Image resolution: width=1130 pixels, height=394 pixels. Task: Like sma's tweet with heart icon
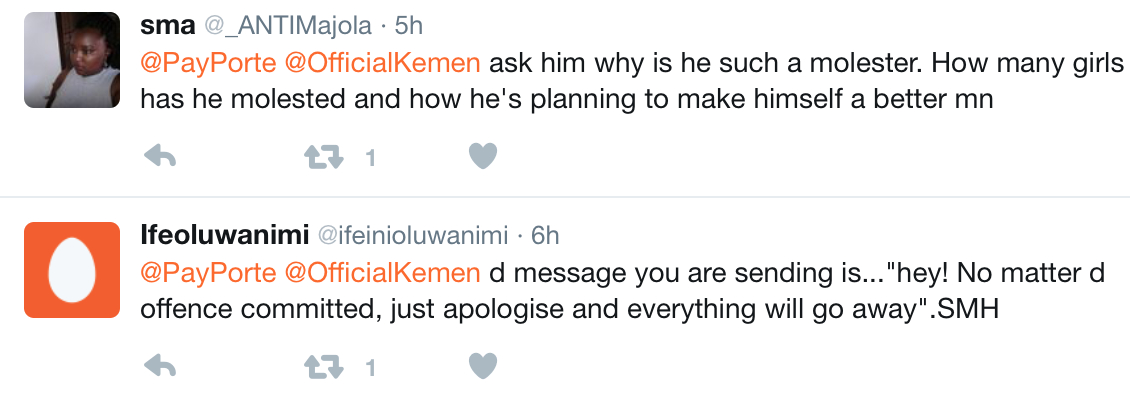pyautogui.click(x=483, y=156)
